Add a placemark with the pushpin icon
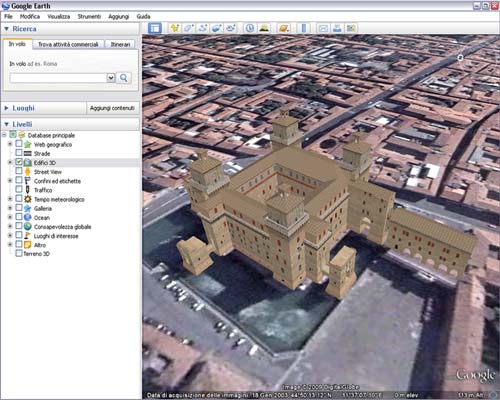 pyautogui.click(x=174, y=28)
